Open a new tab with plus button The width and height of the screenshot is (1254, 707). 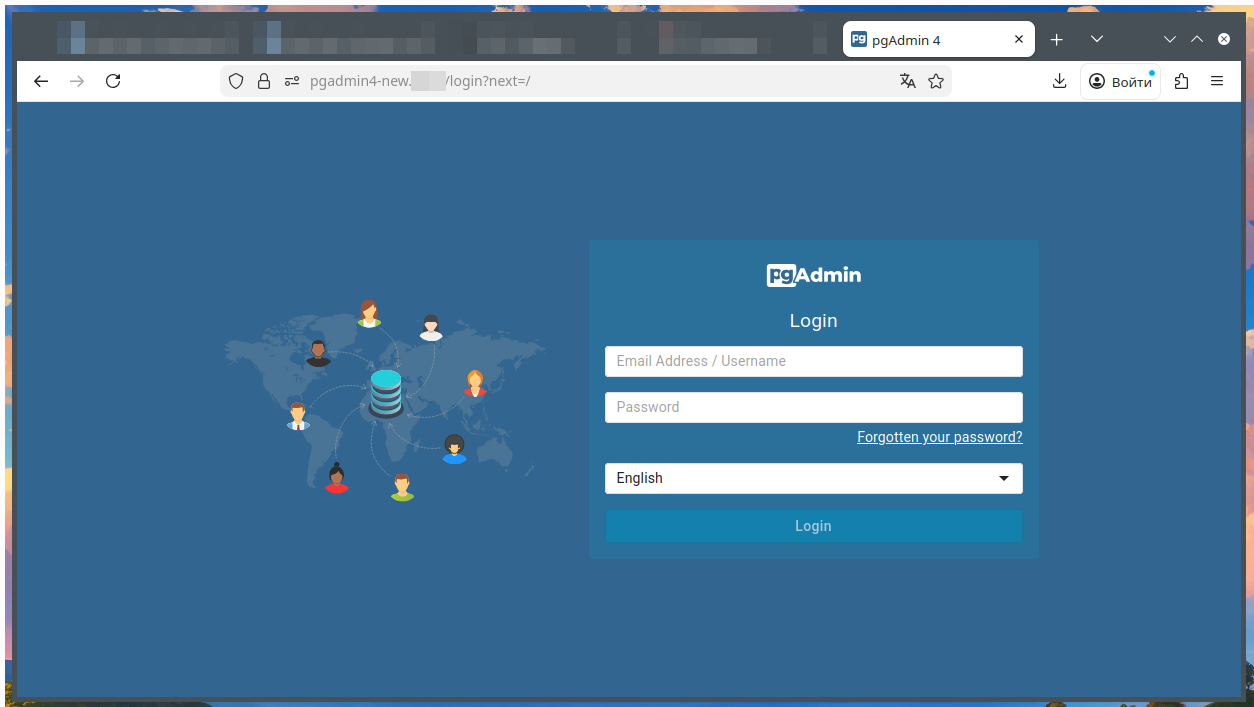point(1057,39)
